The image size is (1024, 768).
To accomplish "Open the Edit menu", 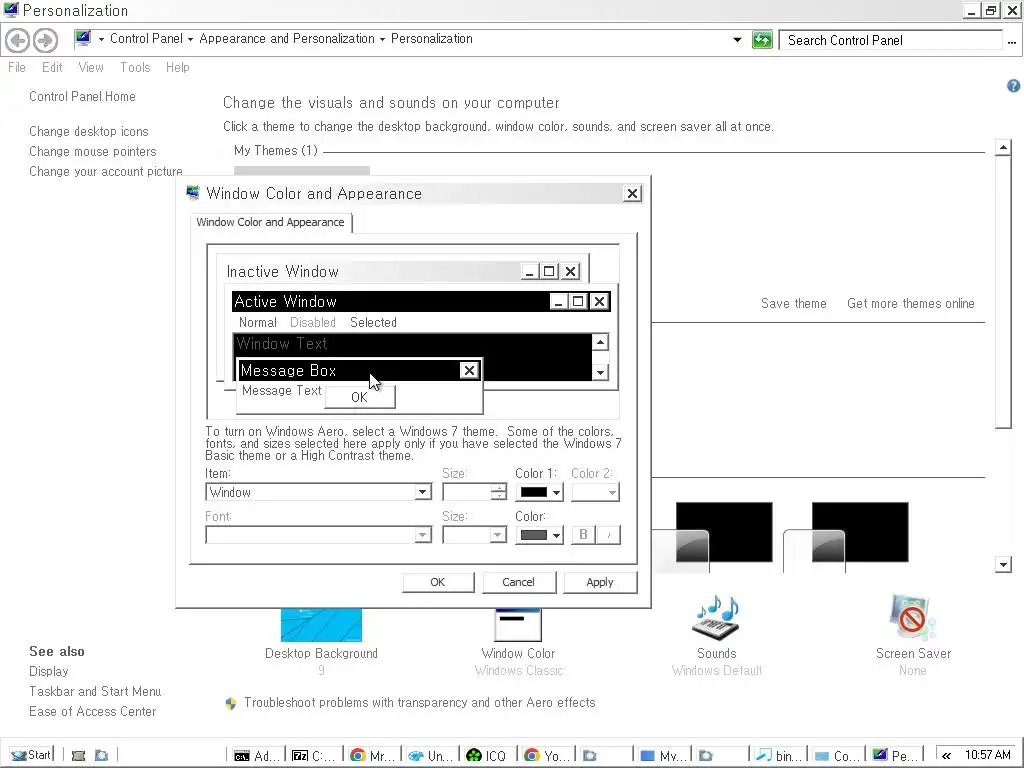I will pyautogui.click(x=52, y=67).
